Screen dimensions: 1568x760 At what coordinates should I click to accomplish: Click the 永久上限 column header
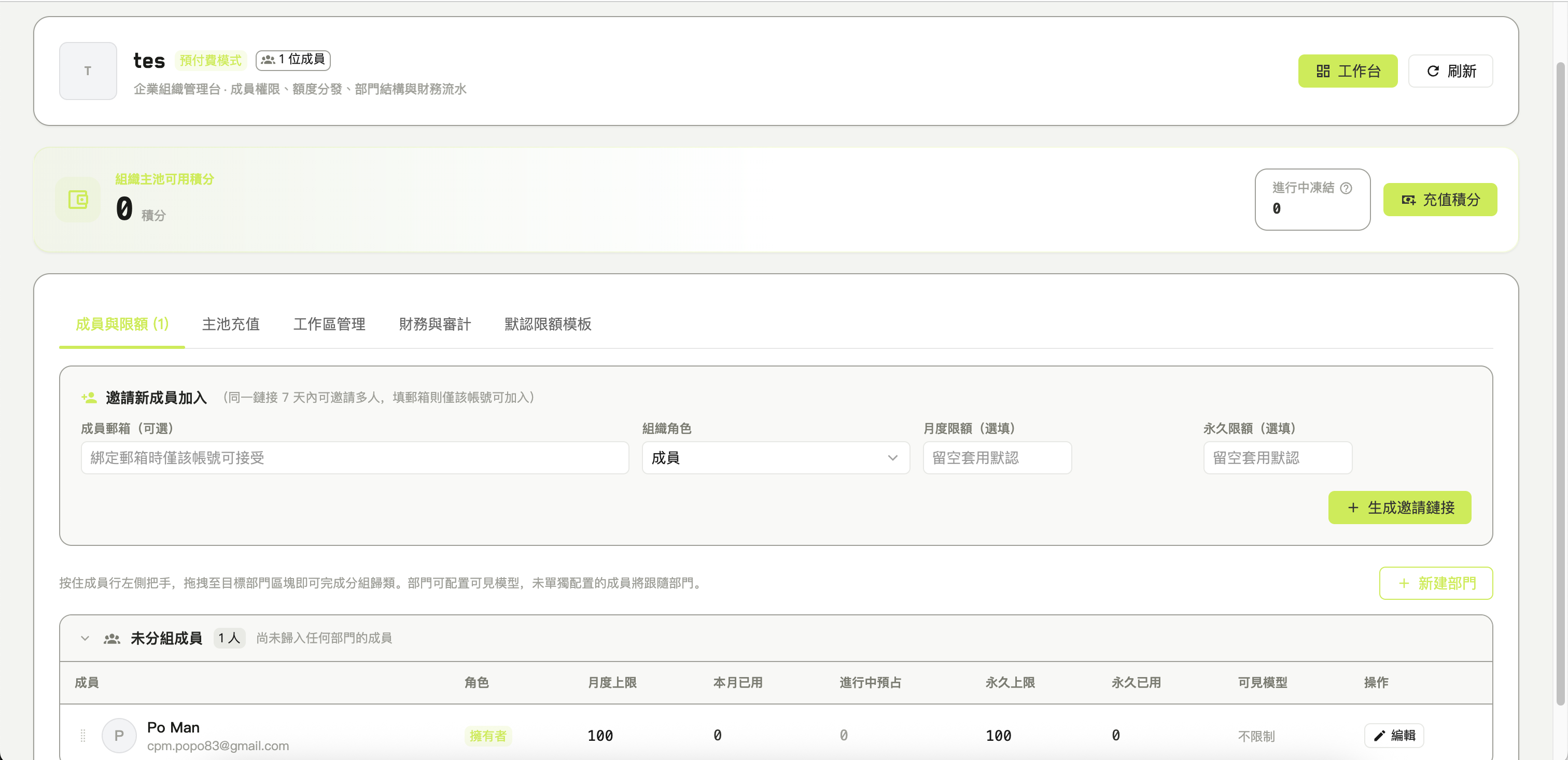coord(1011,683)
